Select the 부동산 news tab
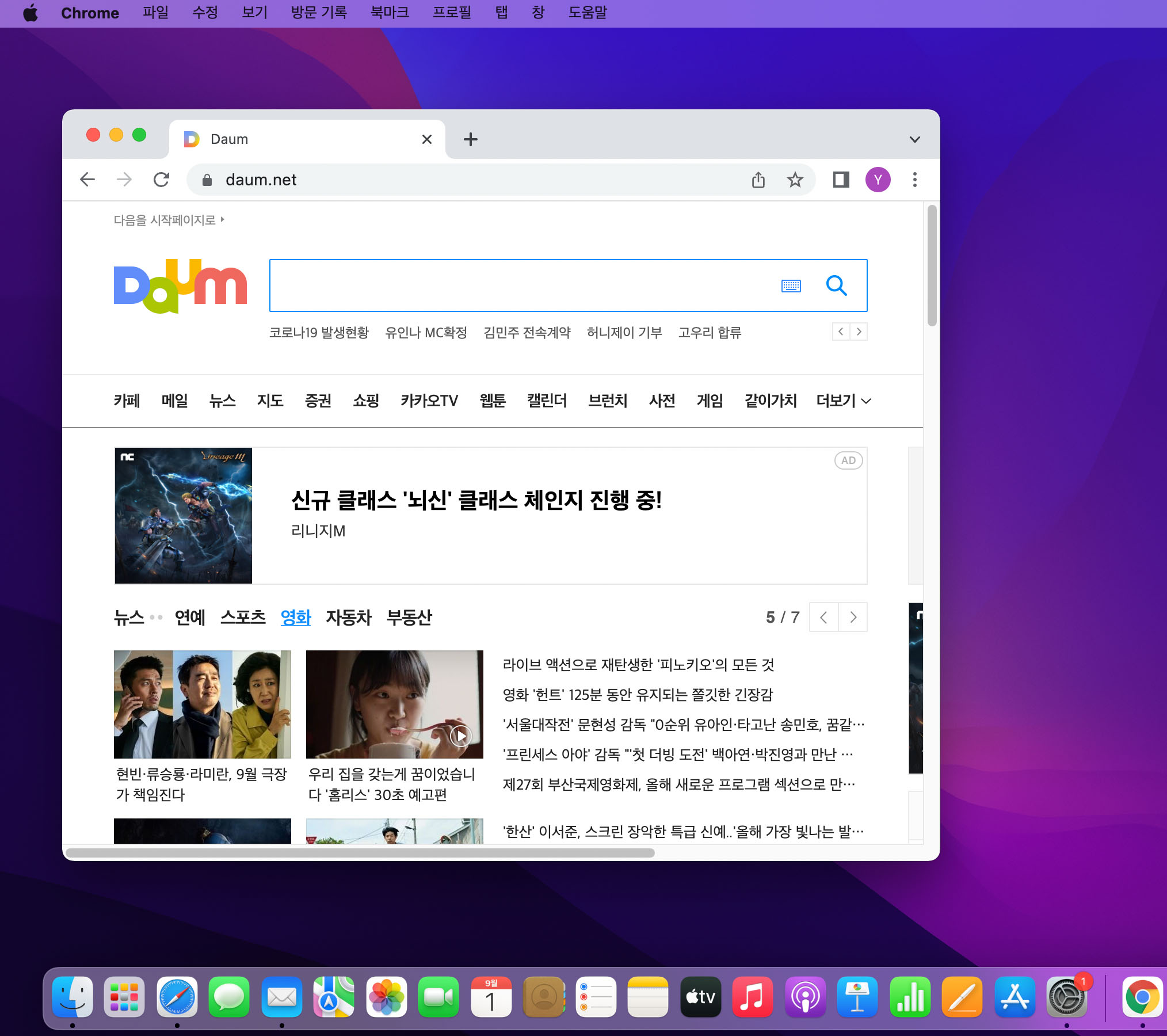1167x1036 pixels. click(x=409, y=617)
